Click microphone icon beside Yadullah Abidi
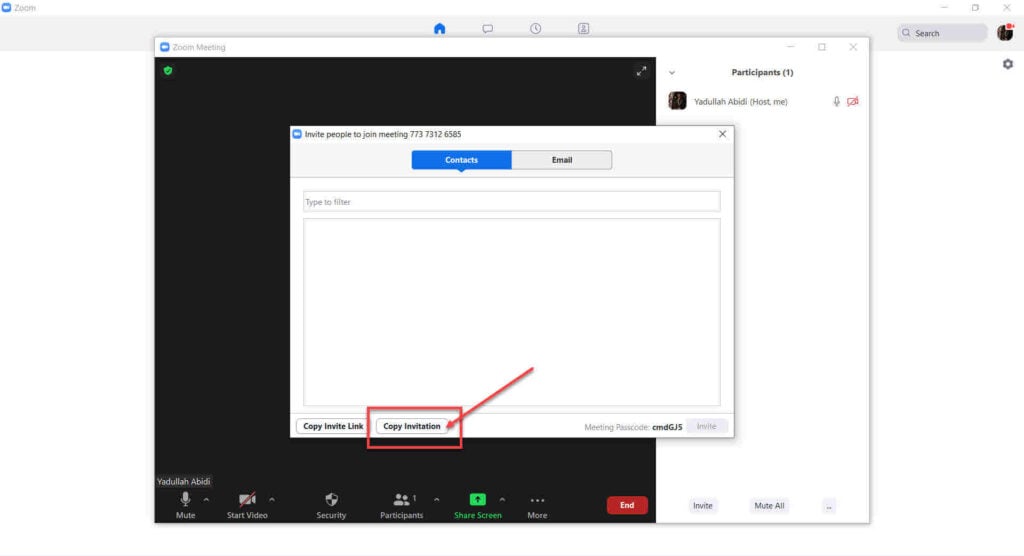This screenshot has width=1024, height=556. [836, 101]
